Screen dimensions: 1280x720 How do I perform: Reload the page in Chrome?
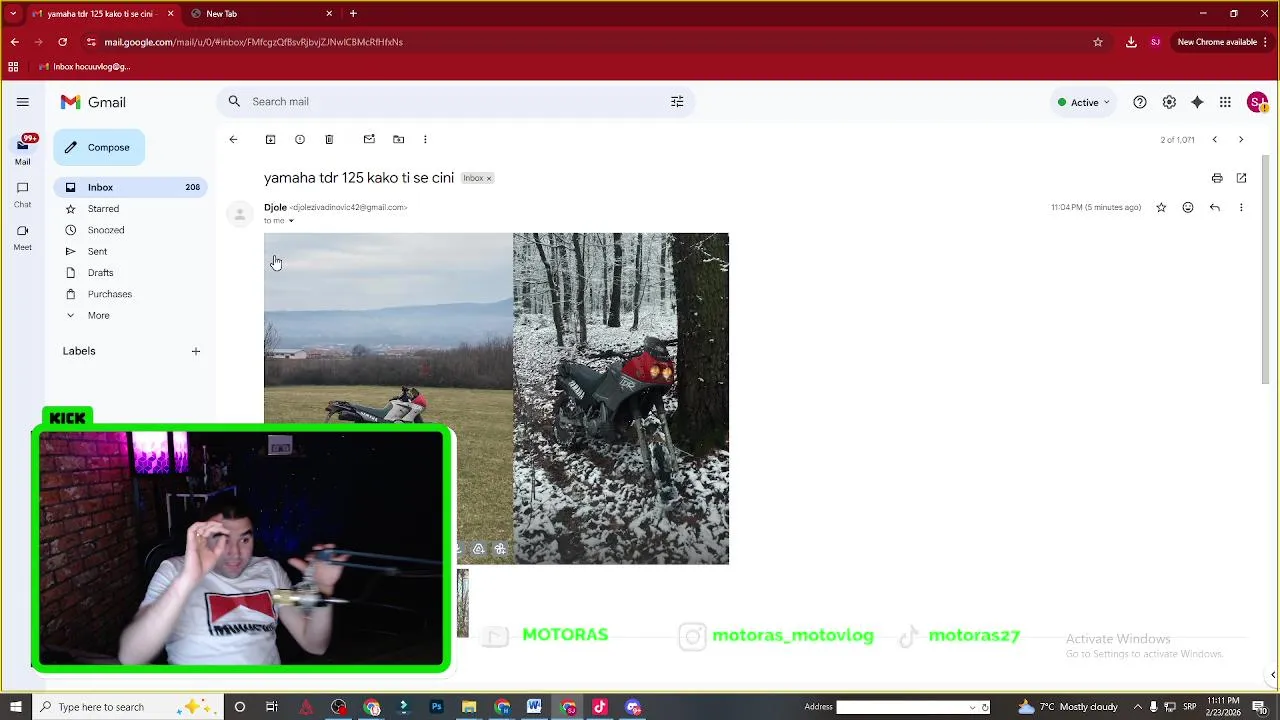point(62,42)
